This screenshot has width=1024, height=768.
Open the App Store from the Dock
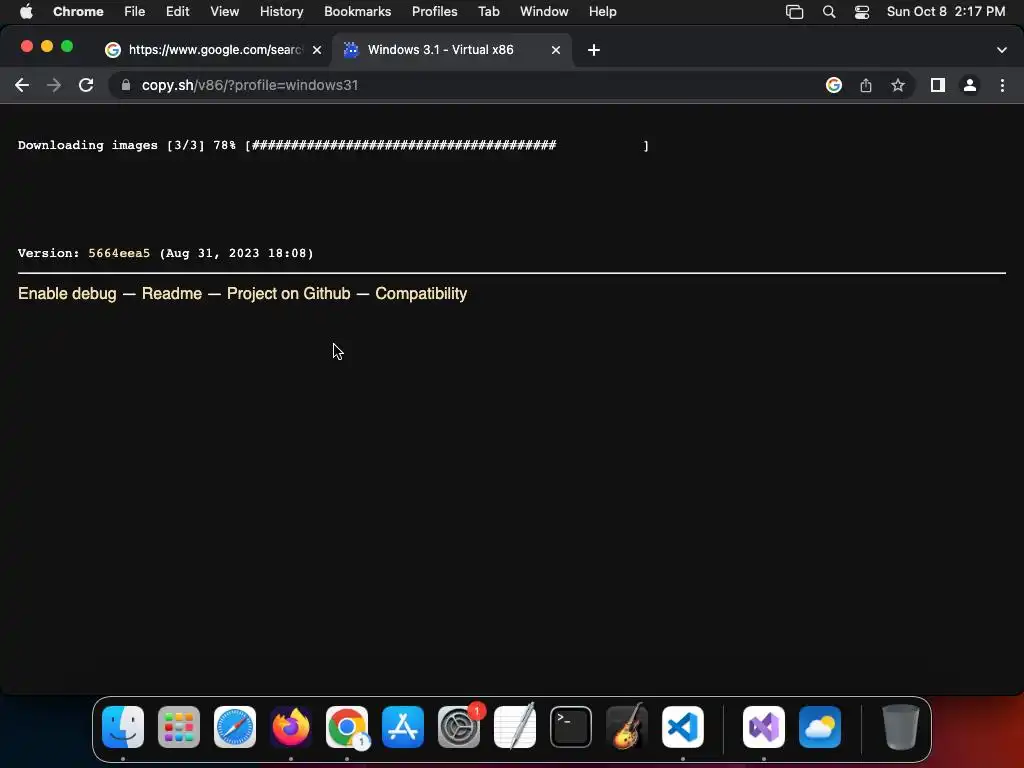(403, 727)
